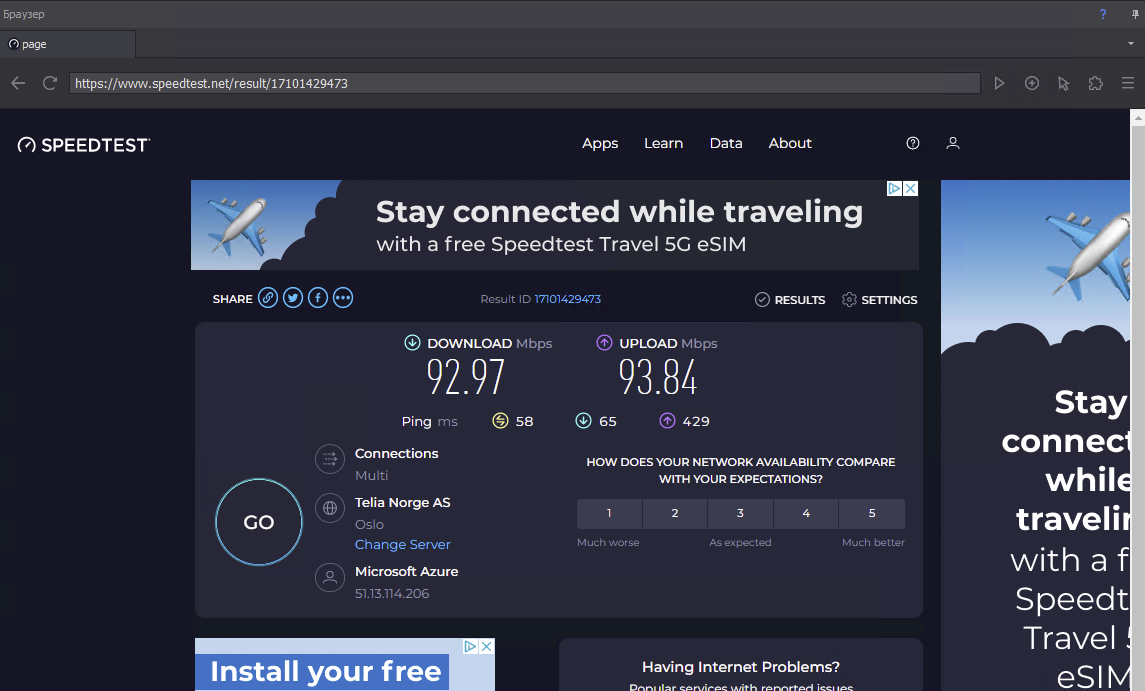1145x691 pixels.
Task: Rate network 1 Much worse
Action: (609, 514)
